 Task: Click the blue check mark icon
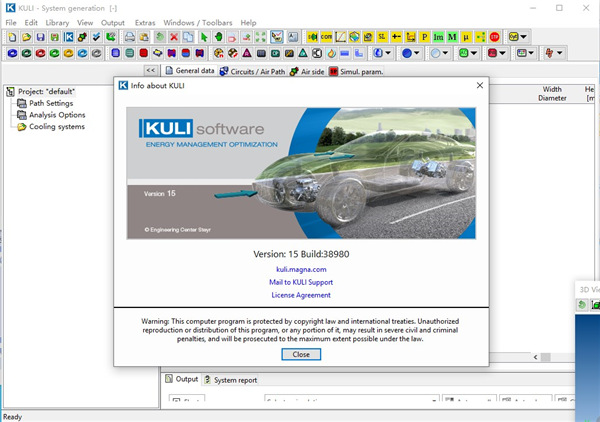click(96, 37)
